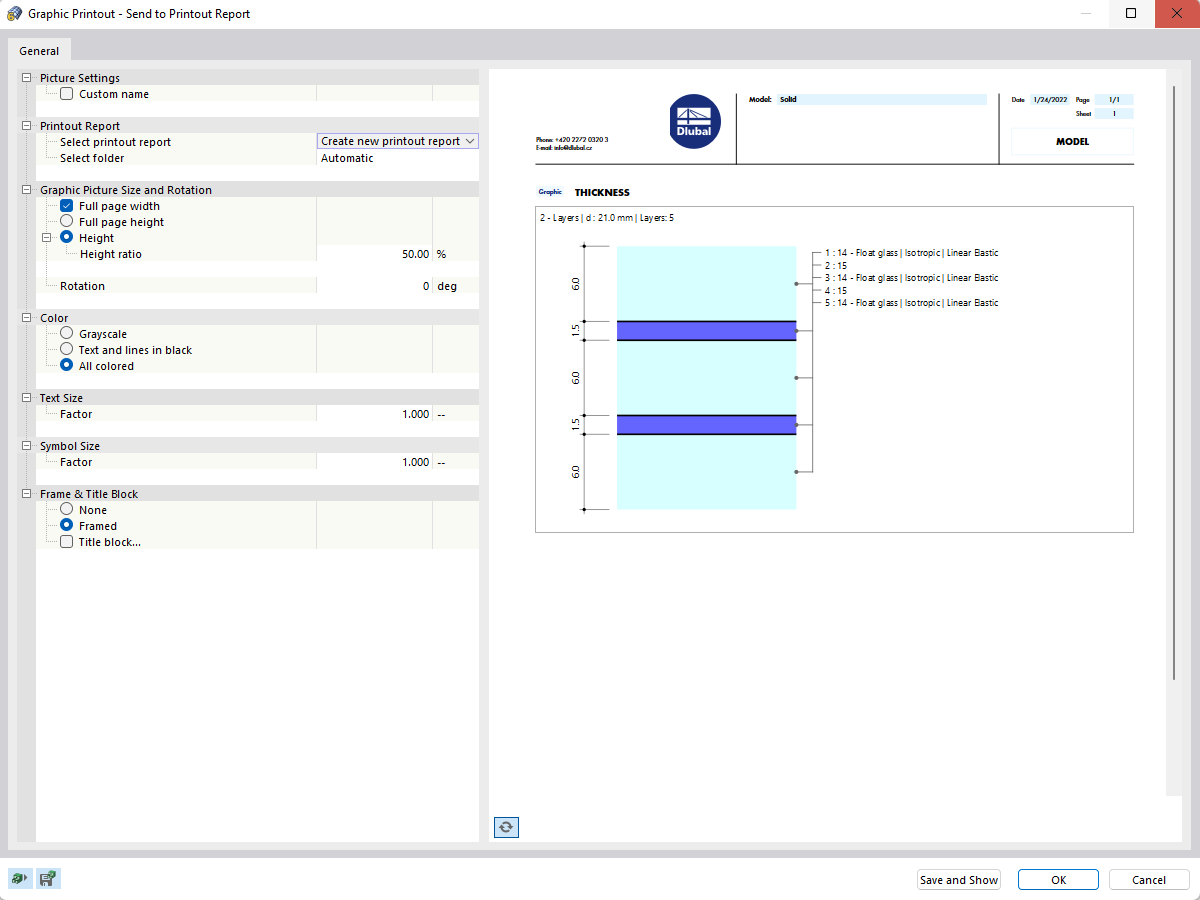Screen dimensions: 1200x900
Task: Collapse the Symbol Size section
Action: pos(26,446)
